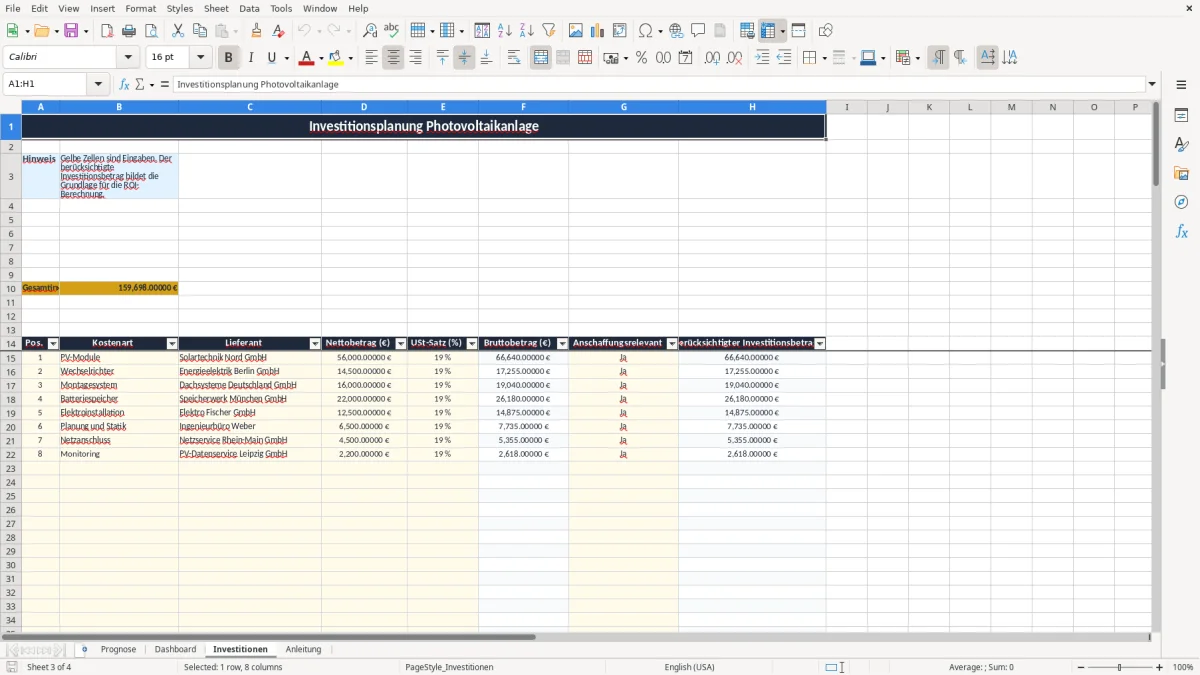This screenshot has height=675, width=1200.
Task: Toggle Center Horizontally alignment
Action: click(393, 58)
